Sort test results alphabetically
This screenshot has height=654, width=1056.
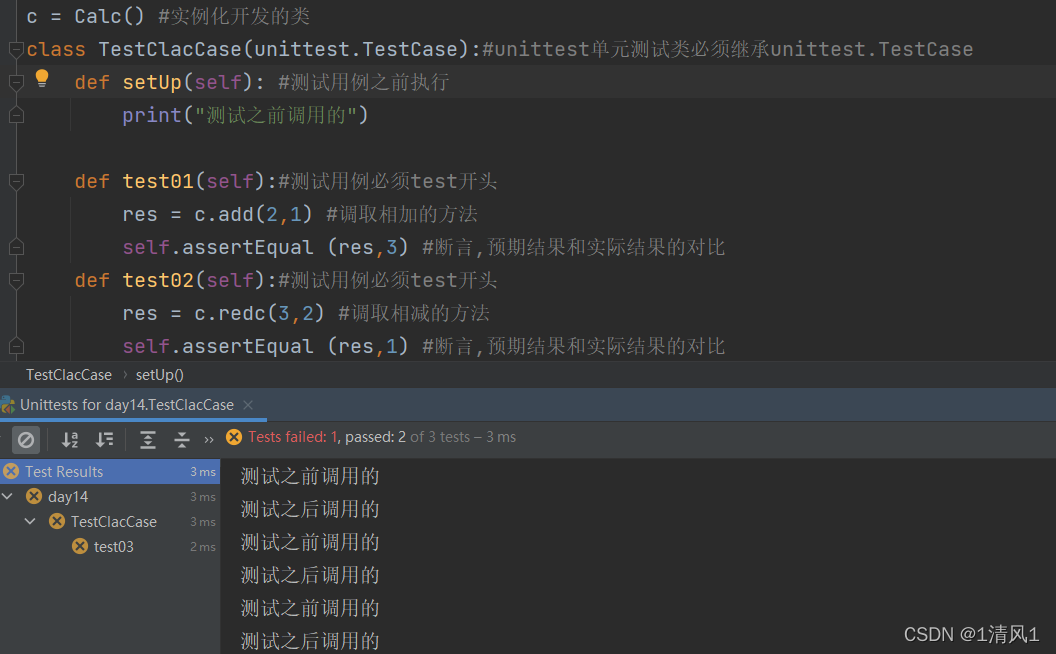70,440
